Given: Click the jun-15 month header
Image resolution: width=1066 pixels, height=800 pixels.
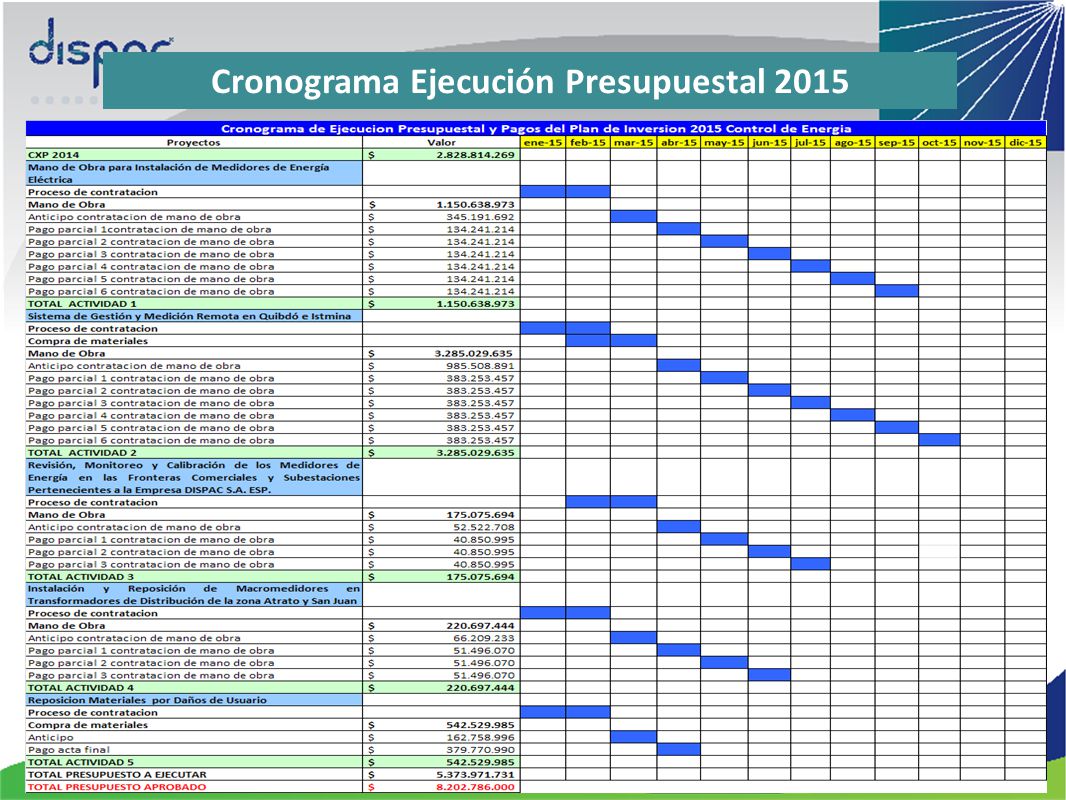Looking at the screenshot, I should point(769,143).
